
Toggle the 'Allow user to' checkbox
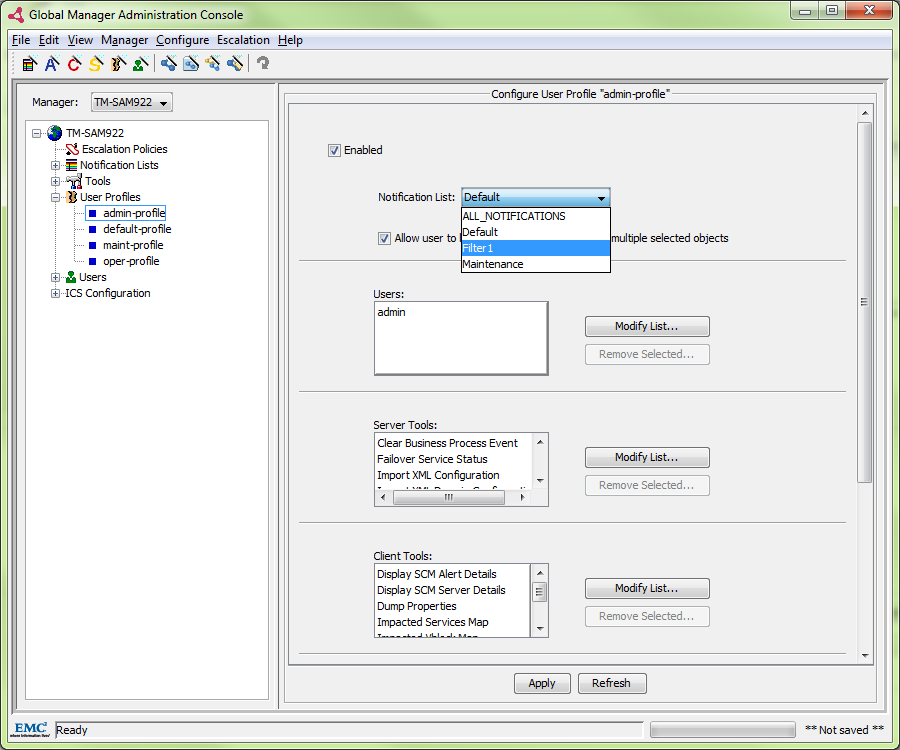pos(384,238)
